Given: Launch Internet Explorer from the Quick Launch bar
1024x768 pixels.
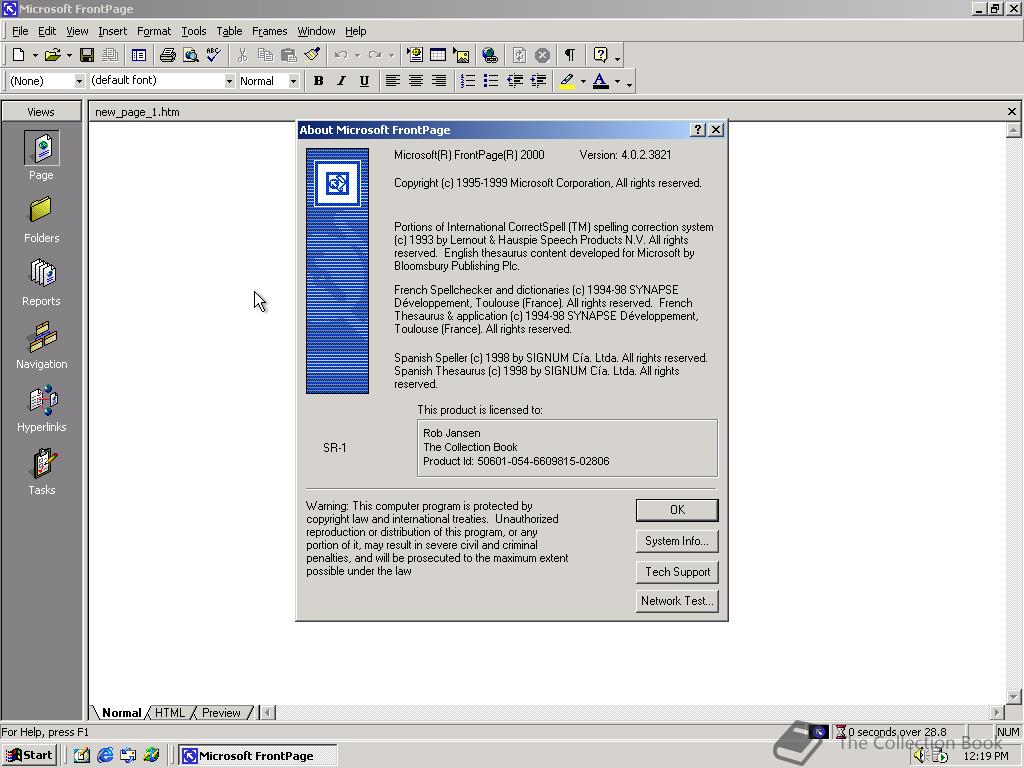Looking at the screenshot, I should (105, 755).
